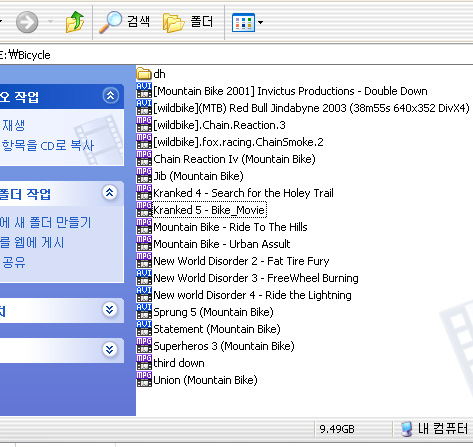Select Jib (Mountain Bike) MPG icon
Screen dimensions: 473x447
[x=144, y=176]
